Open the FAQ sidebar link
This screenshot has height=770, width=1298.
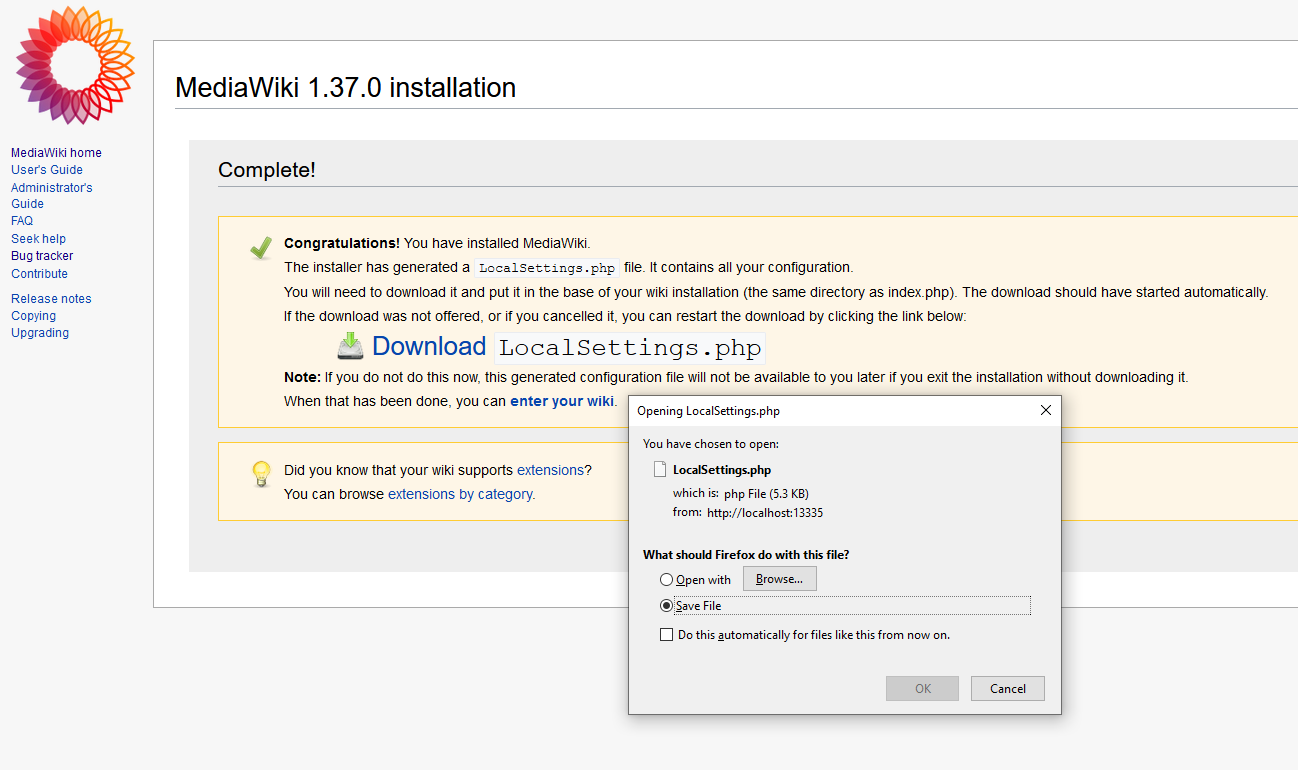[22, 221]
